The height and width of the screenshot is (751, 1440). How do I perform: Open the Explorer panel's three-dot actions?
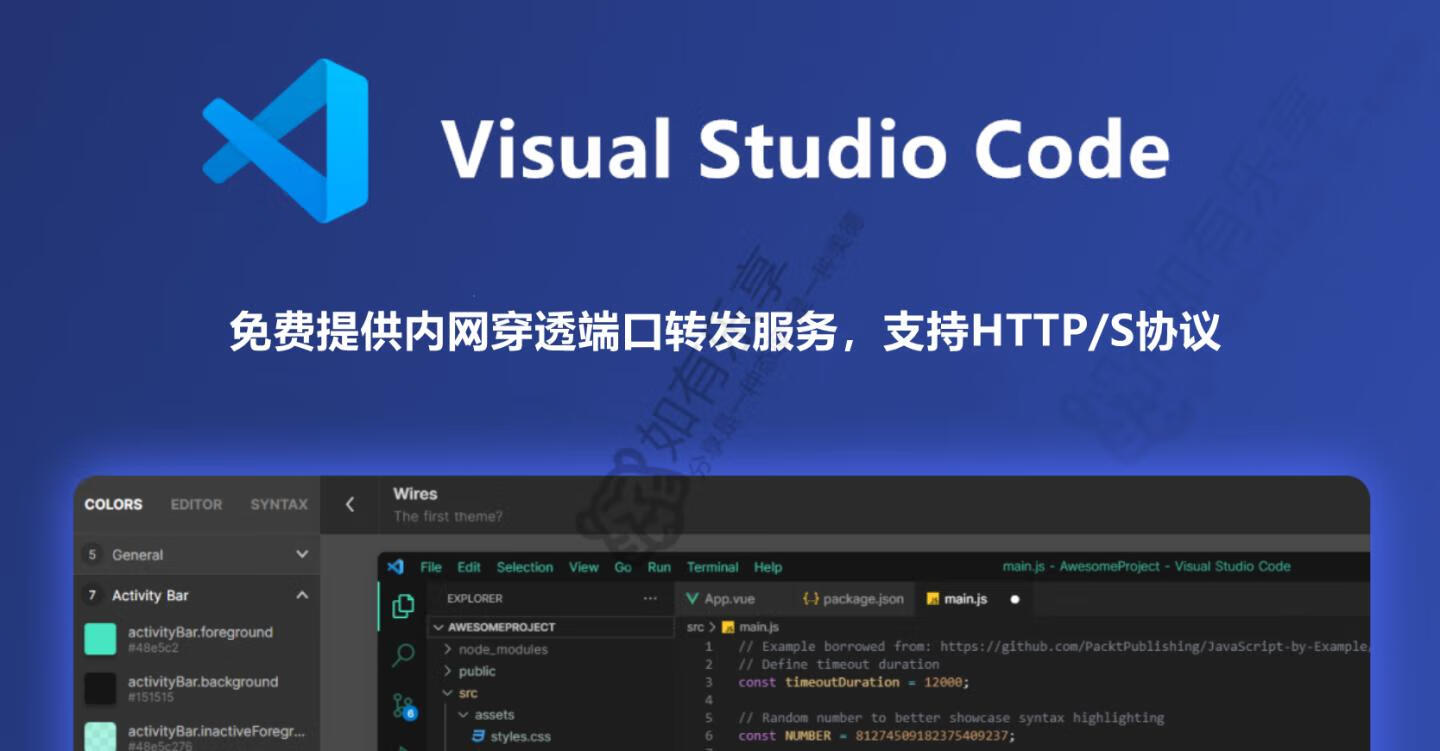click(x=650, y=598)
